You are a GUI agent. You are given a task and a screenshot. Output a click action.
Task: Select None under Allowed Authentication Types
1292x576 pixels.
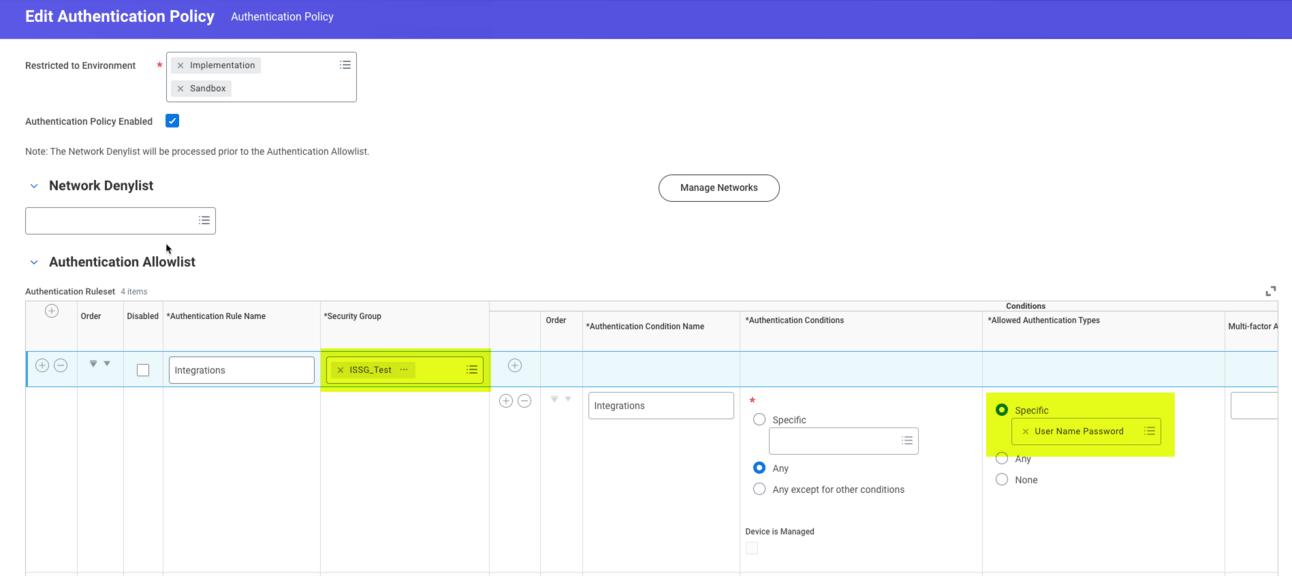coord(1001,480)
